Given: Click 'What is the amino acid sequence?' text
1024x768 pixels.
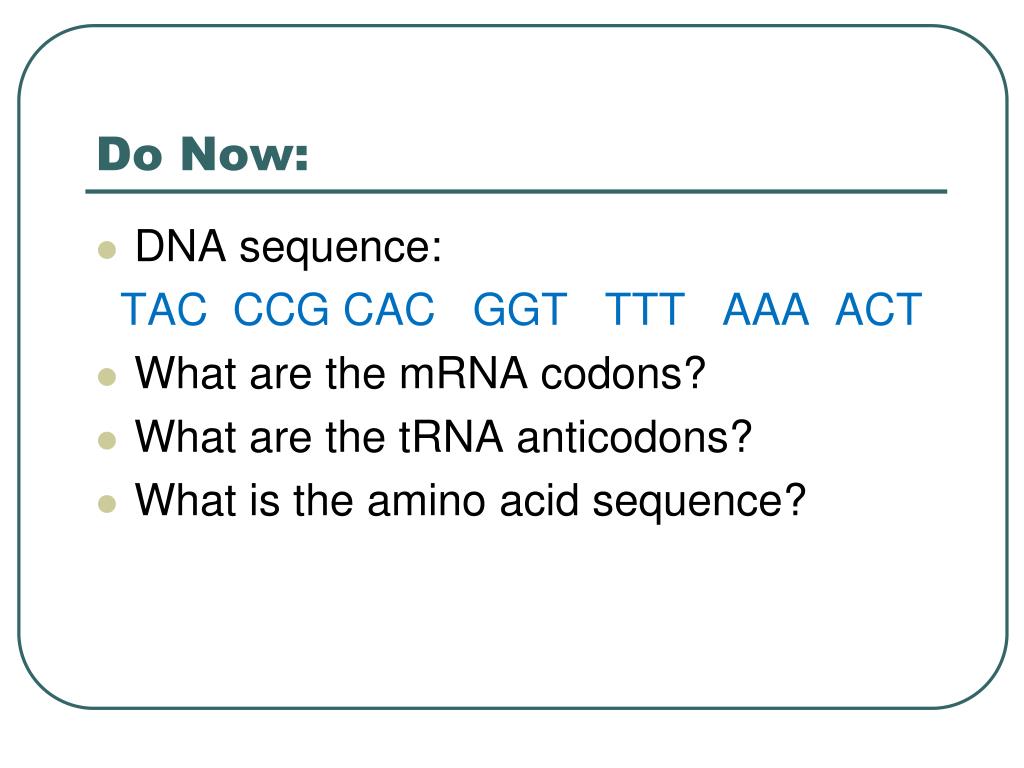Looking at the screenshot, I should tap(470, 502).
